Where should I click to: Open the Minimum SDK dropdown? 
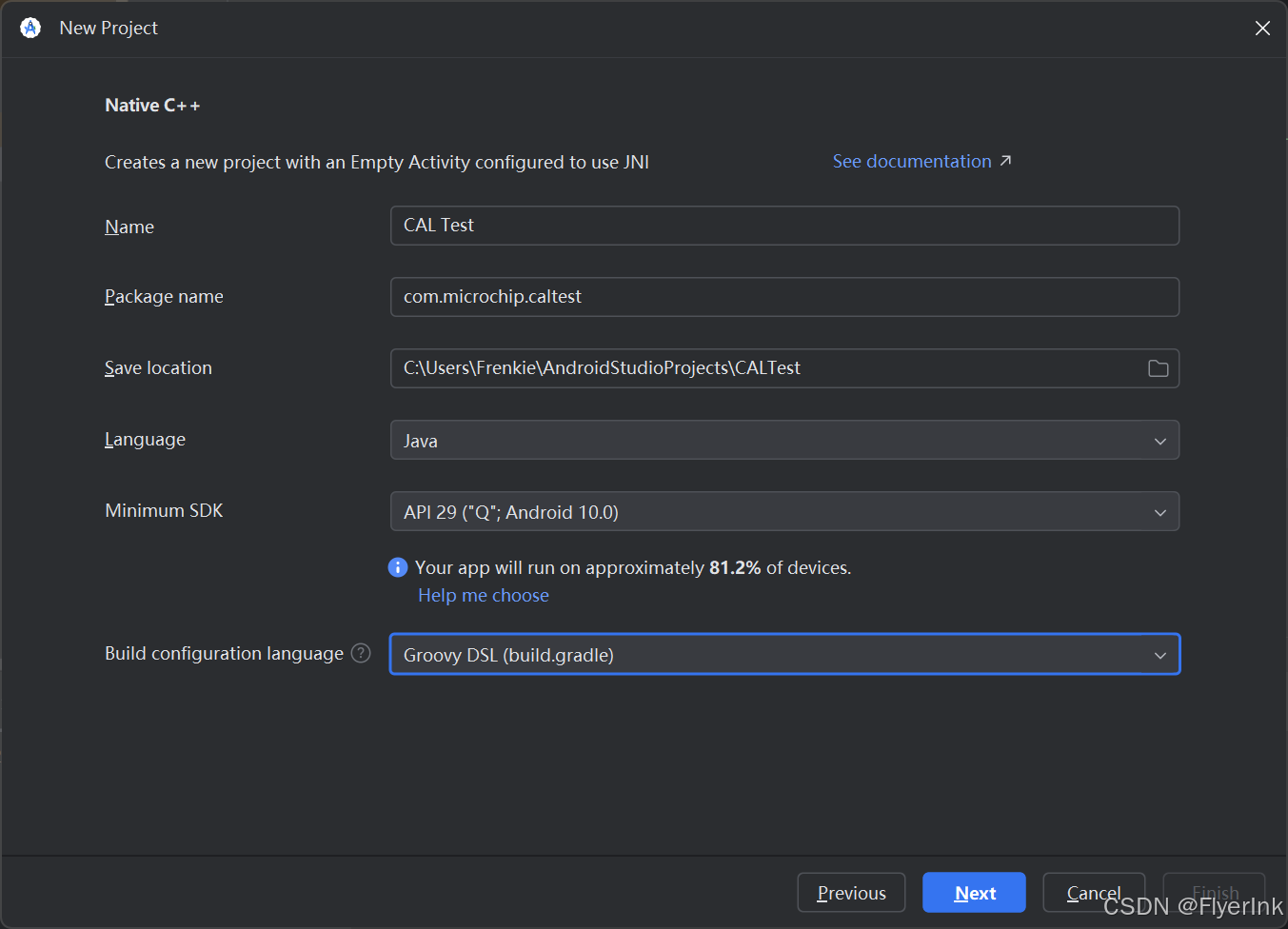tap(784, 511)
